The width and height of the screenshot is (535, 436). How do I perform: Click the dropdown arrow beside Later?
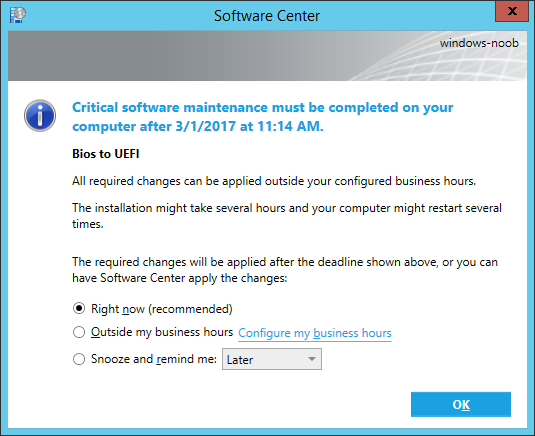311,359
